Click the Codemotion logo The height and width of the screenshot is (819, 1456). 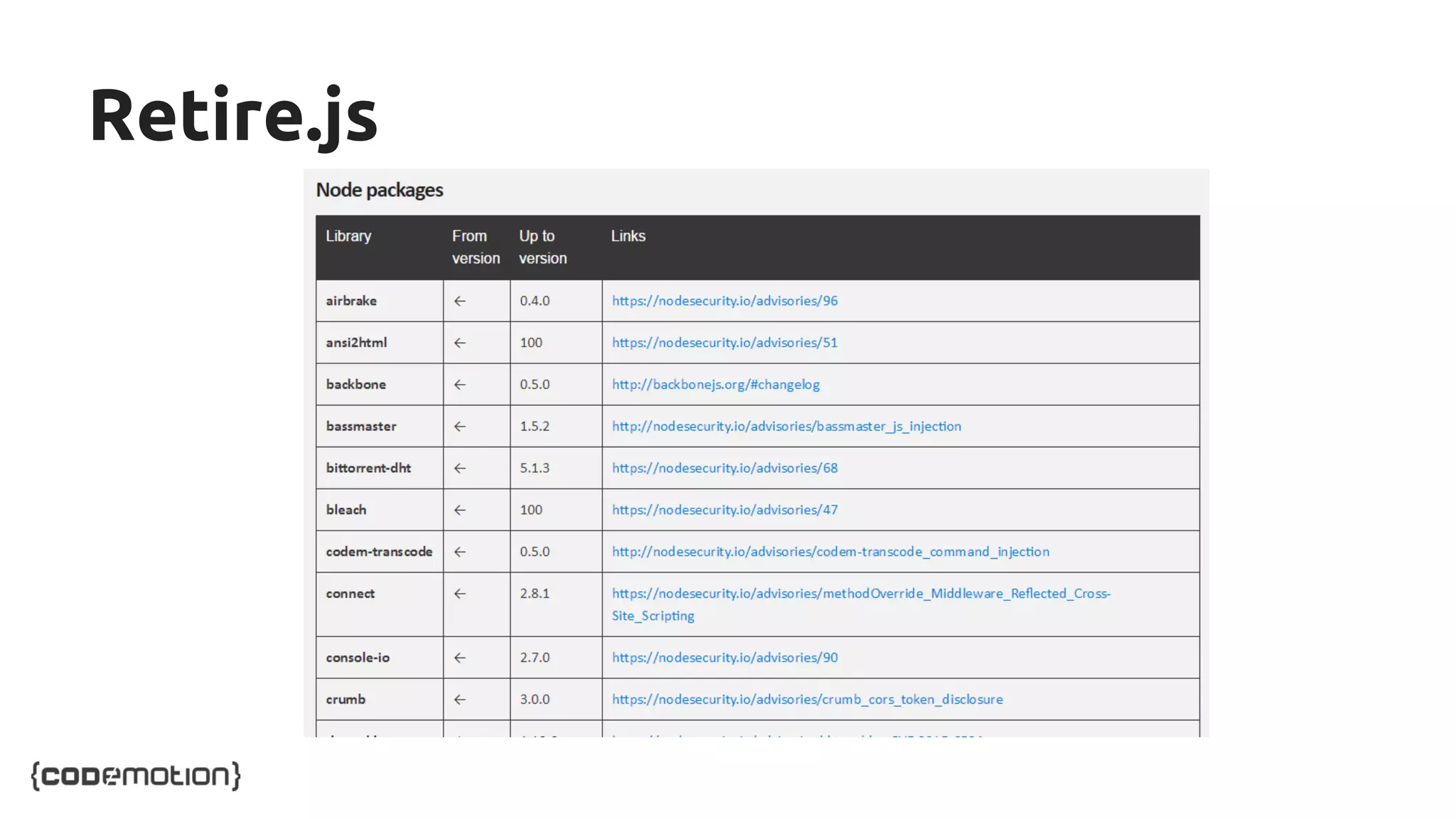136,776
